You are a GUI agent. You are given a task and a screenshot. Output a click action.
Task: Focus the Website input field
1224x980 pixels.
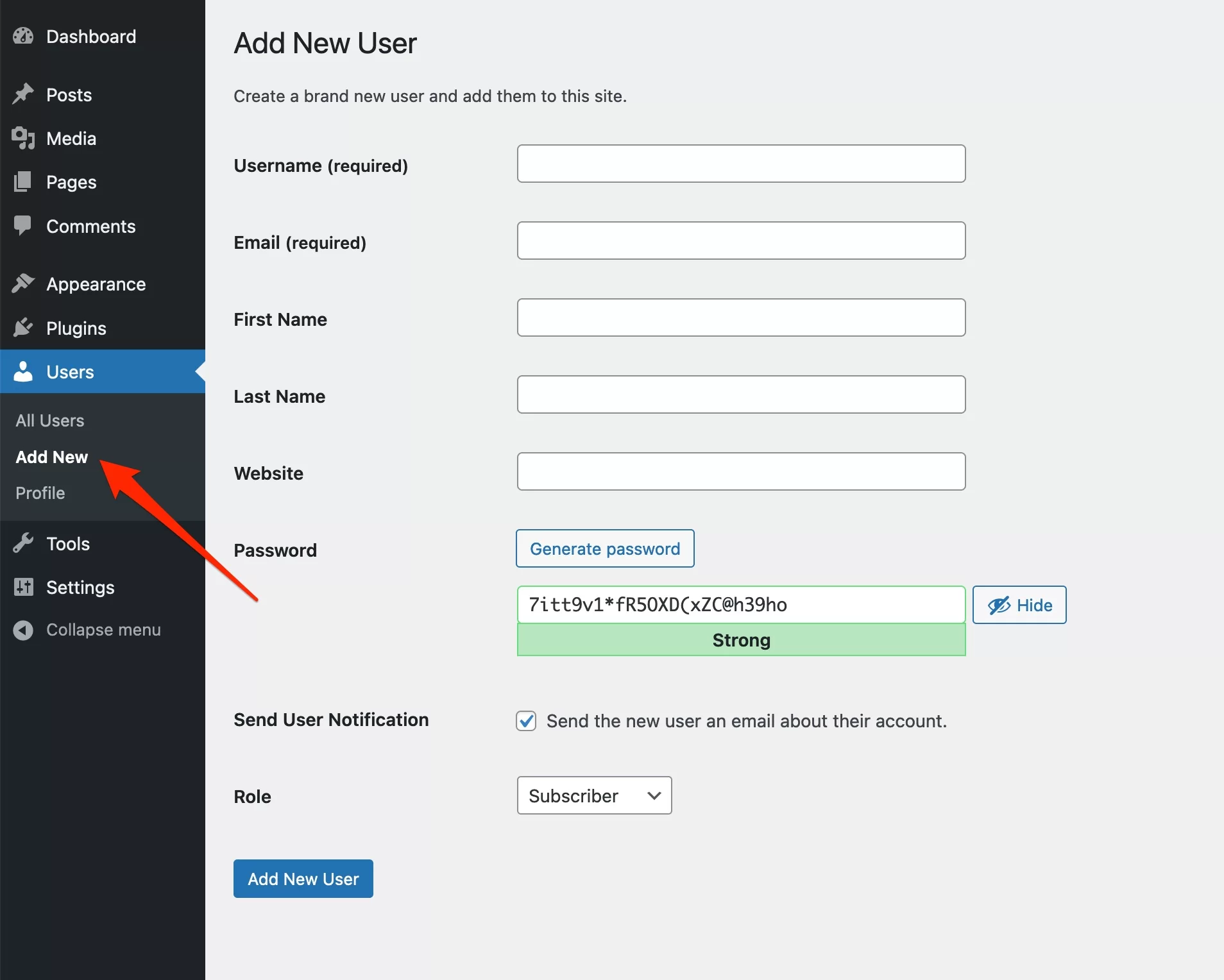tap(741, 471)
